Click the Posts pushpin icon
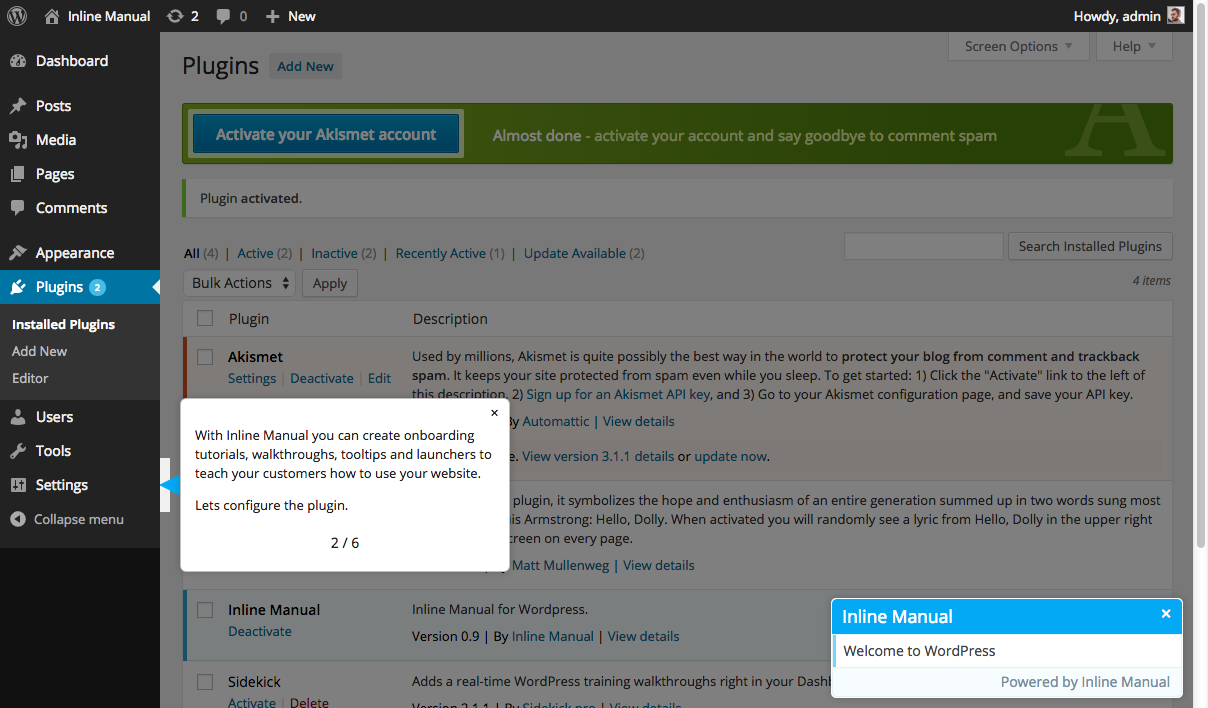The height and width of the screenshot is (708, 1208). (x=18, y=106)
